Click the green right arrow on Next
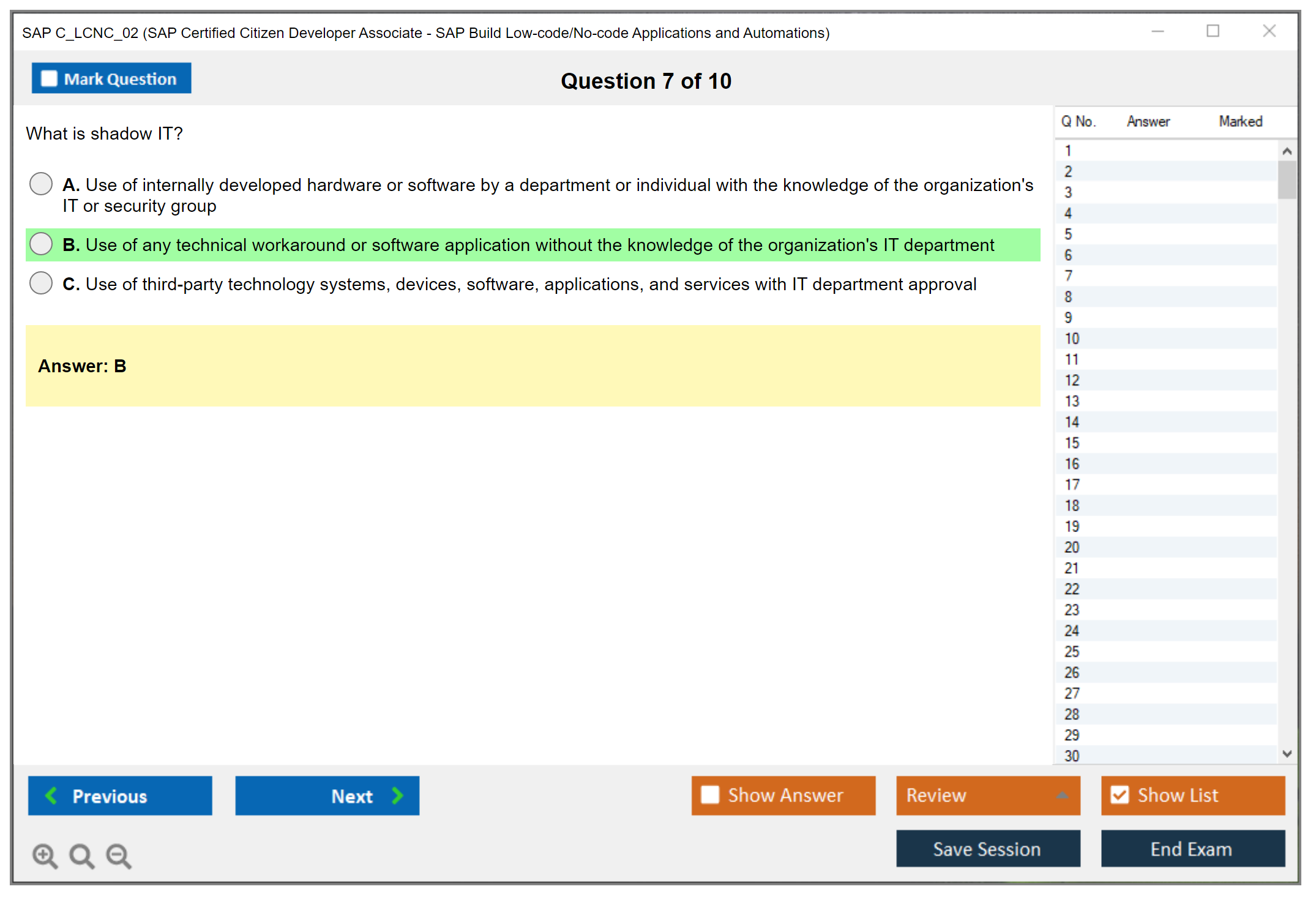The height and width of the screenshot is (900, 1316). tap(397, 795)
